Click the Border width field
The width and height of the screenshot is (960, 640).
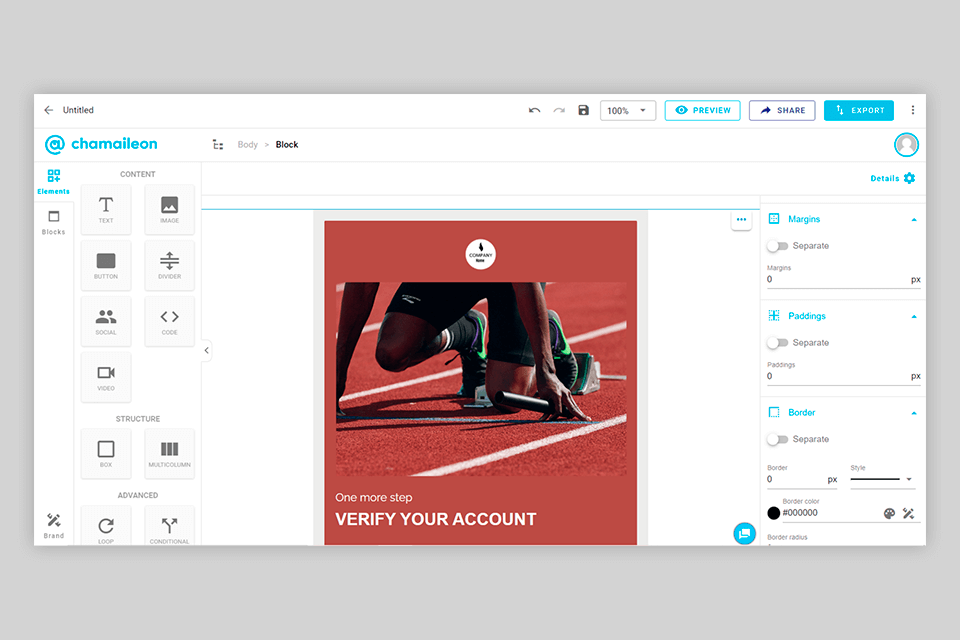click(x=802, y=479)
